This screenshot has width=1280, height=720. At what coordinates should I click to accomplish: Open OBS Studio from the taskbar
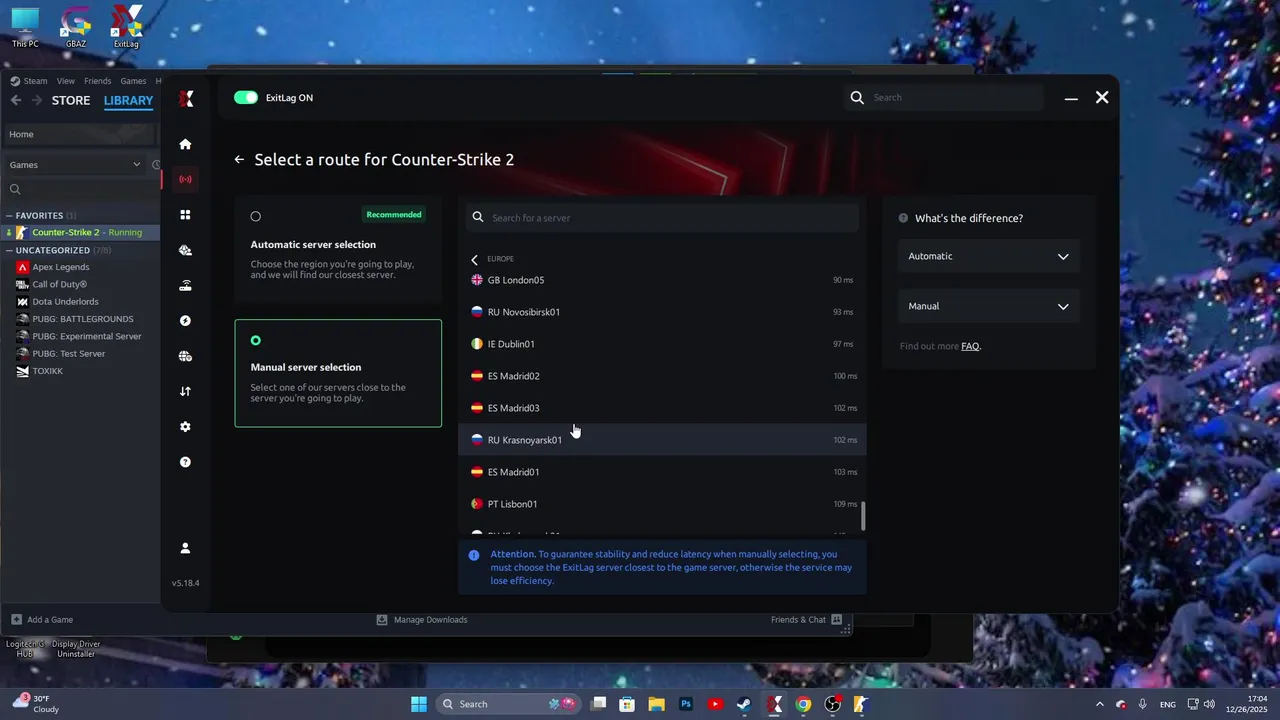[833, 704]
